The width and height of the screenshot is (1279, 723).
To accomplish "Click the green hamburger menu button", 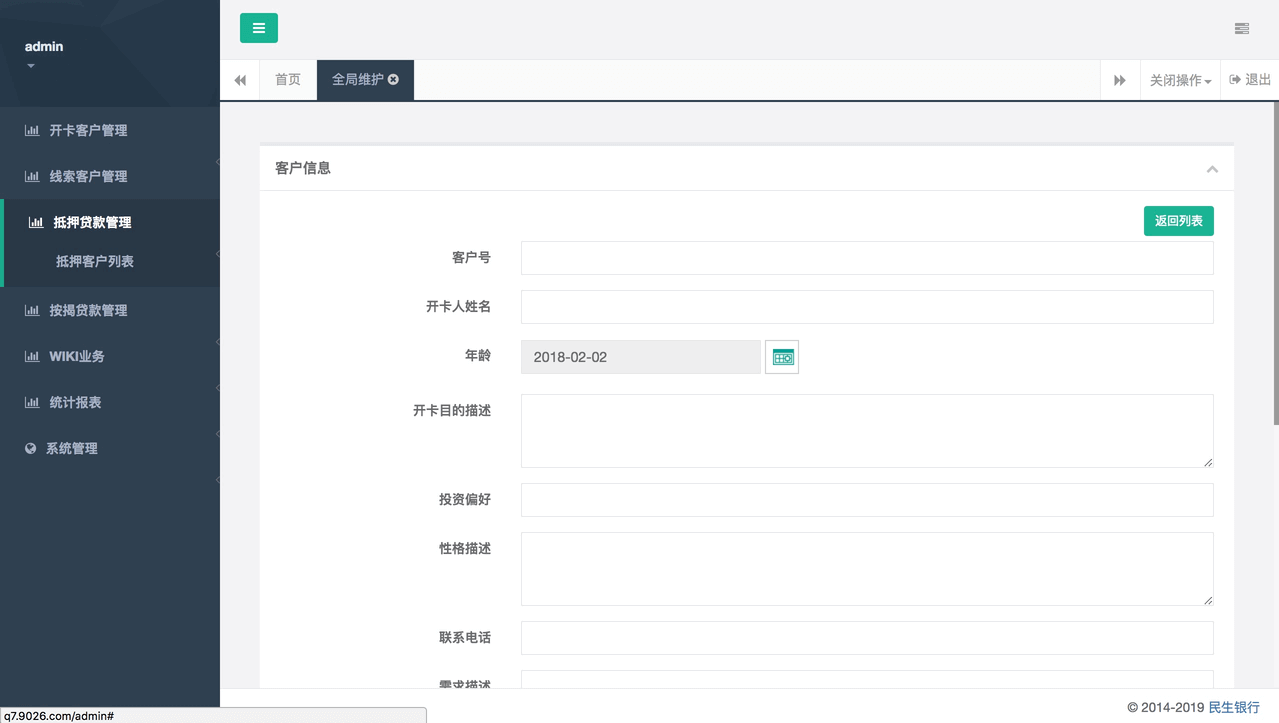I will (258, 28).
